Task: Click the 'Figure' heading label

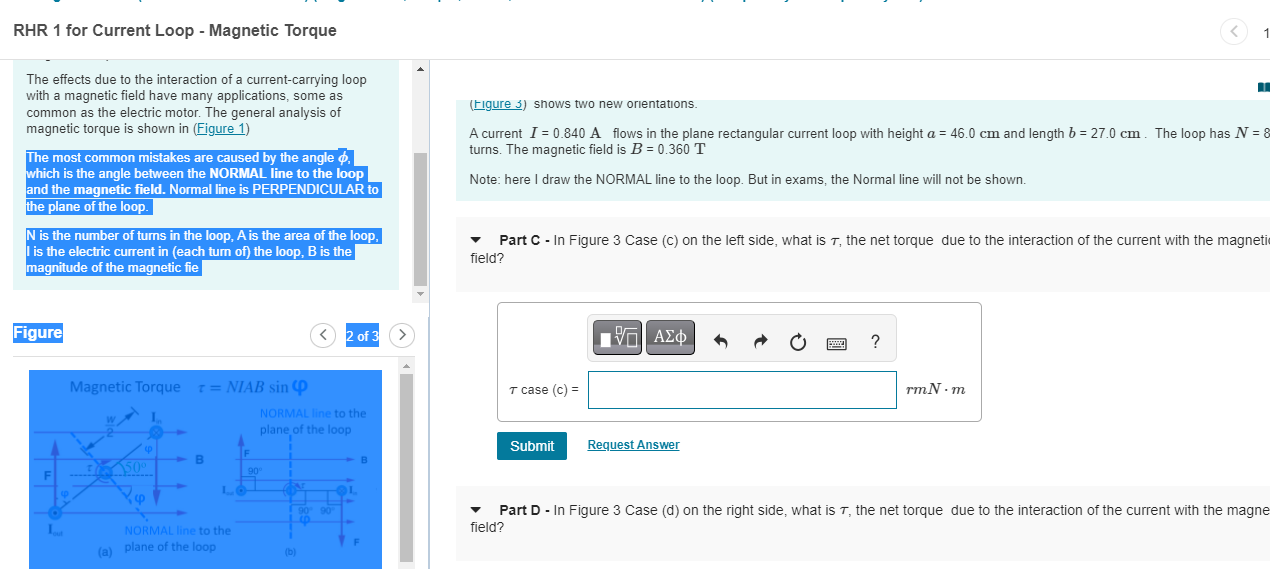Action: 38,333
